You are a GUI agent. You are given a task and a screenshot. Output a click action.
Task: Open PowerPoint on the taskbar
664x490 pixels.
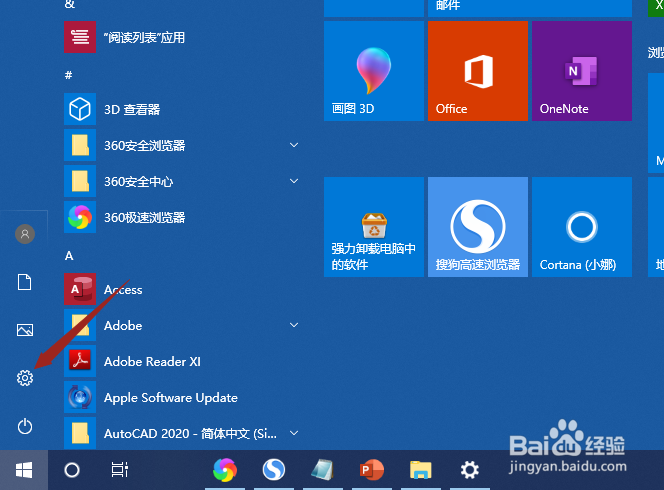pyautogui.click(x=372, y=470)
